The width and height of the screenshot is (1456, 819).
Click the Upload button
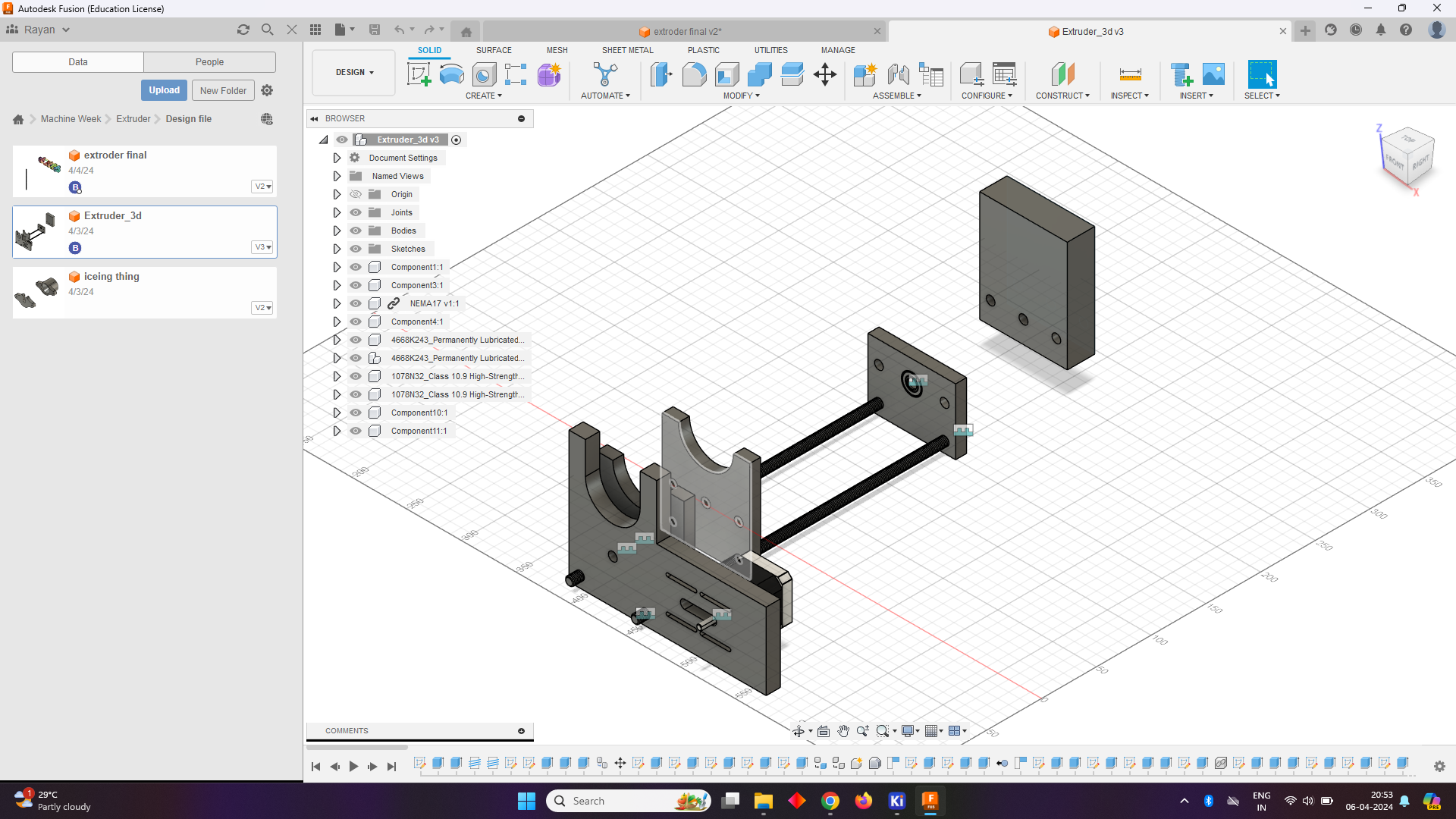click(x=164, y=90)
